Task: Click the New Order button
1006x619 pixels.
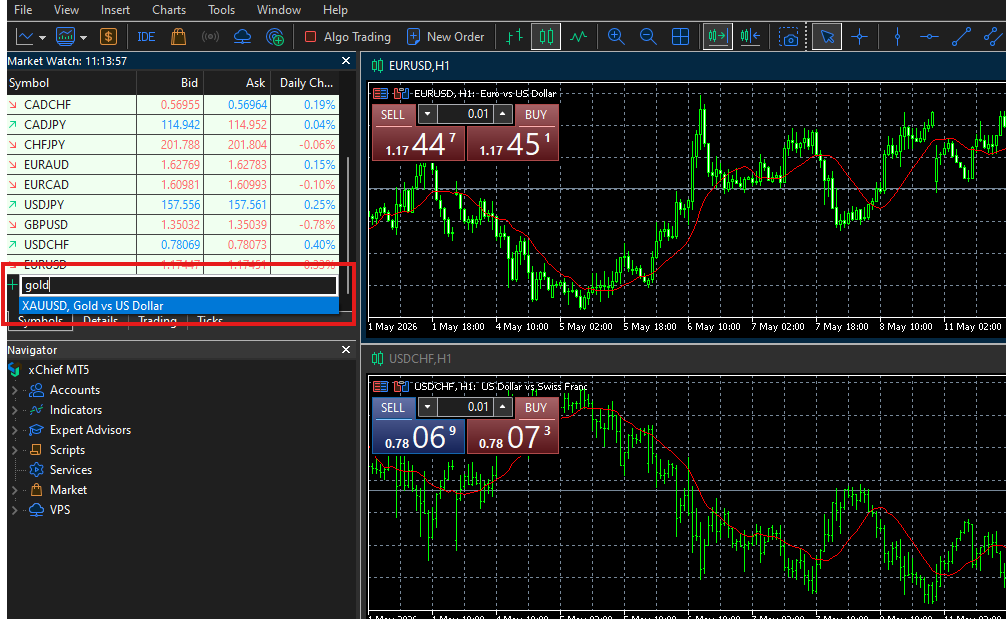Action: click(446, 37)
